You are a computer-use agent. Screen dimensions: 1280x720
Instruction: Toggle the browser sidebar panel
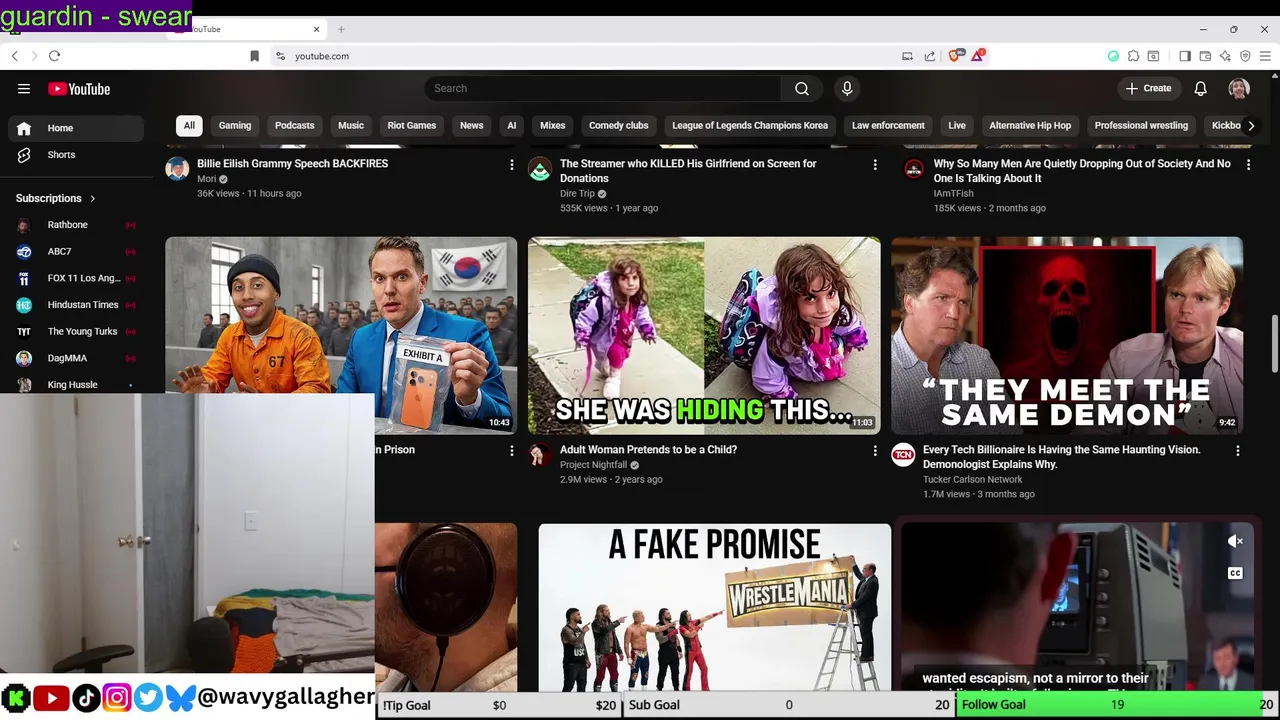pos(1185,56)
